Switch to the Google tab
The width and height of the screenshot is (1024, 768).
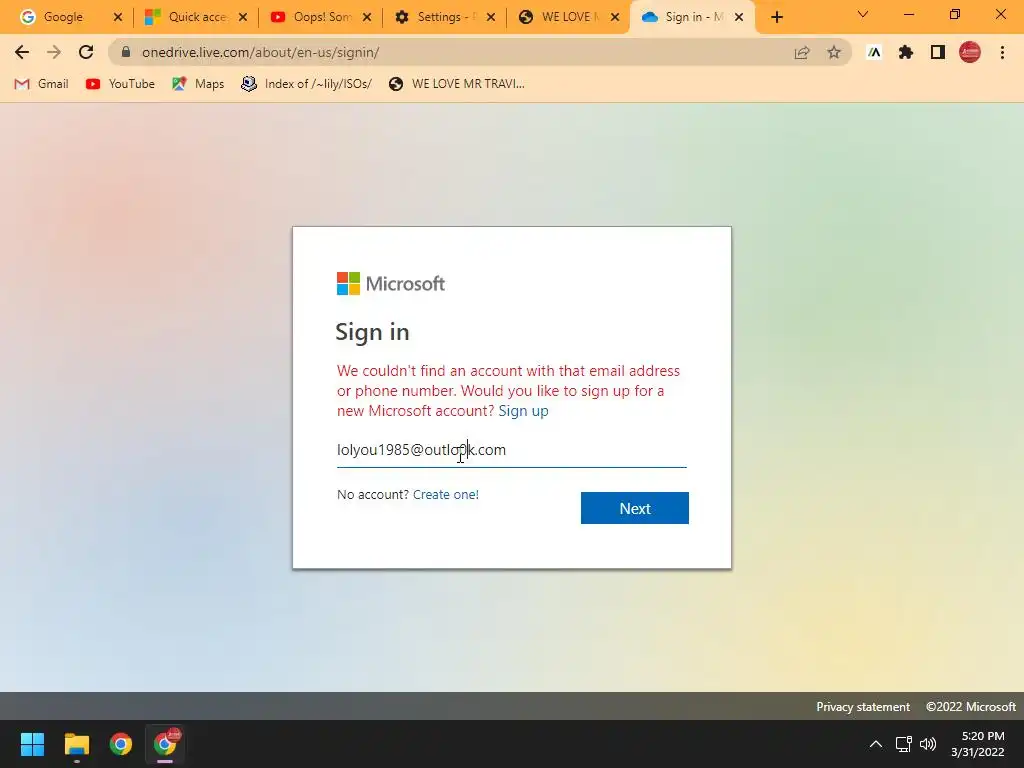pyautogui.click(x=62, y=17)
